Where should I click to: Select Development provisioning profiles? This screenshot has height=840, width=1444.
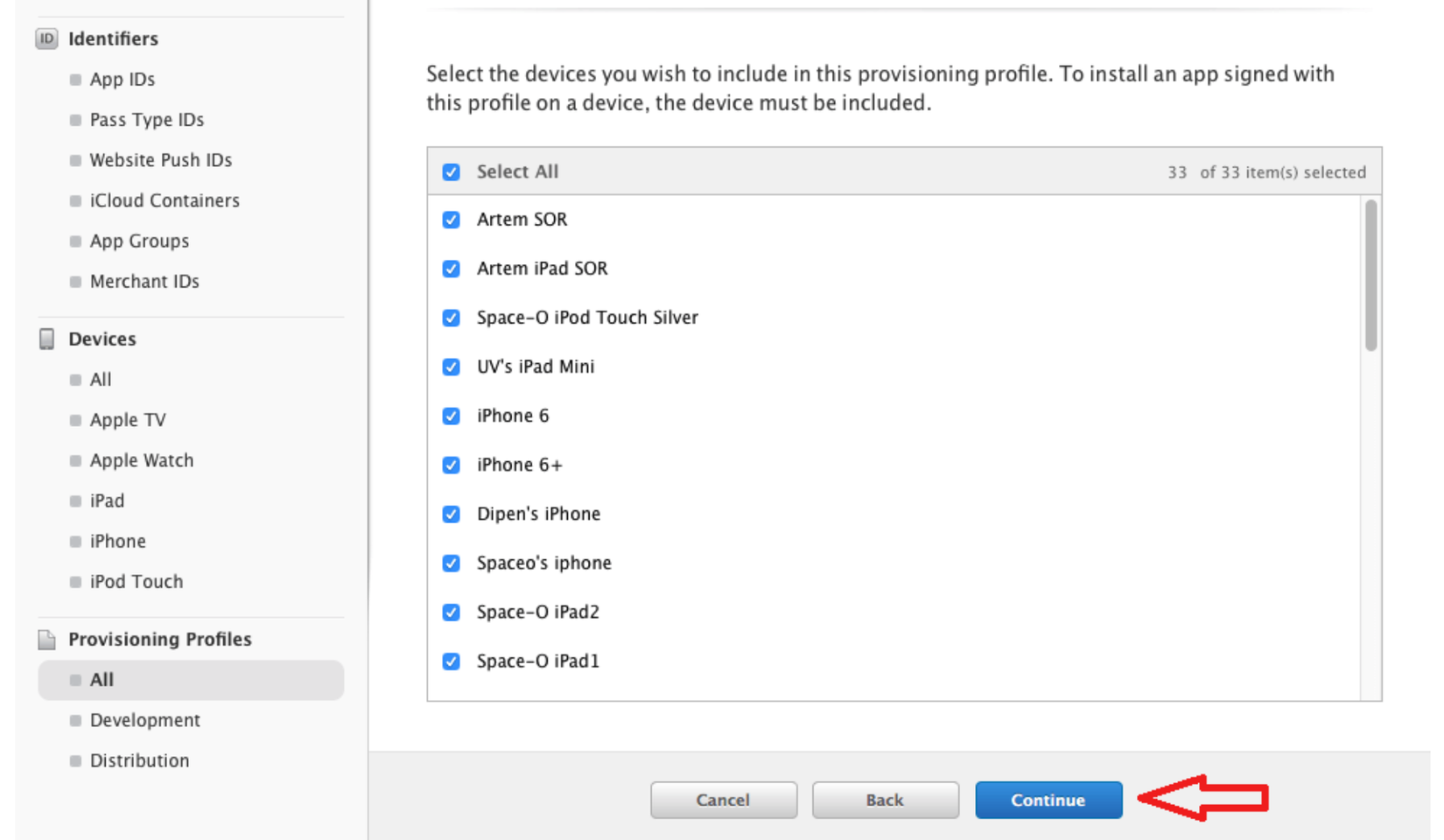point(144,720)
